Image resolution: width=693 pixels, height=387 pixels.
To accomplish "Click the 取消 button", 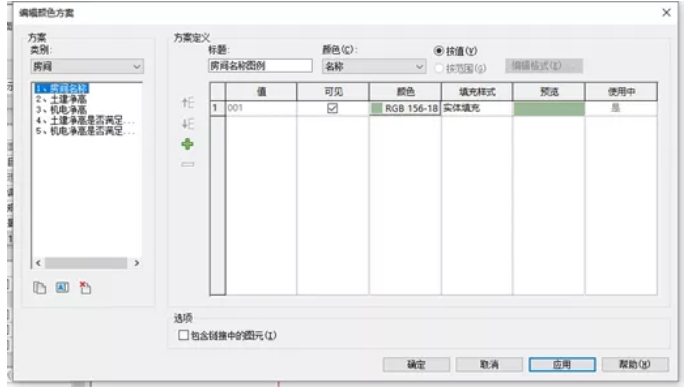I will coord(489,364).
